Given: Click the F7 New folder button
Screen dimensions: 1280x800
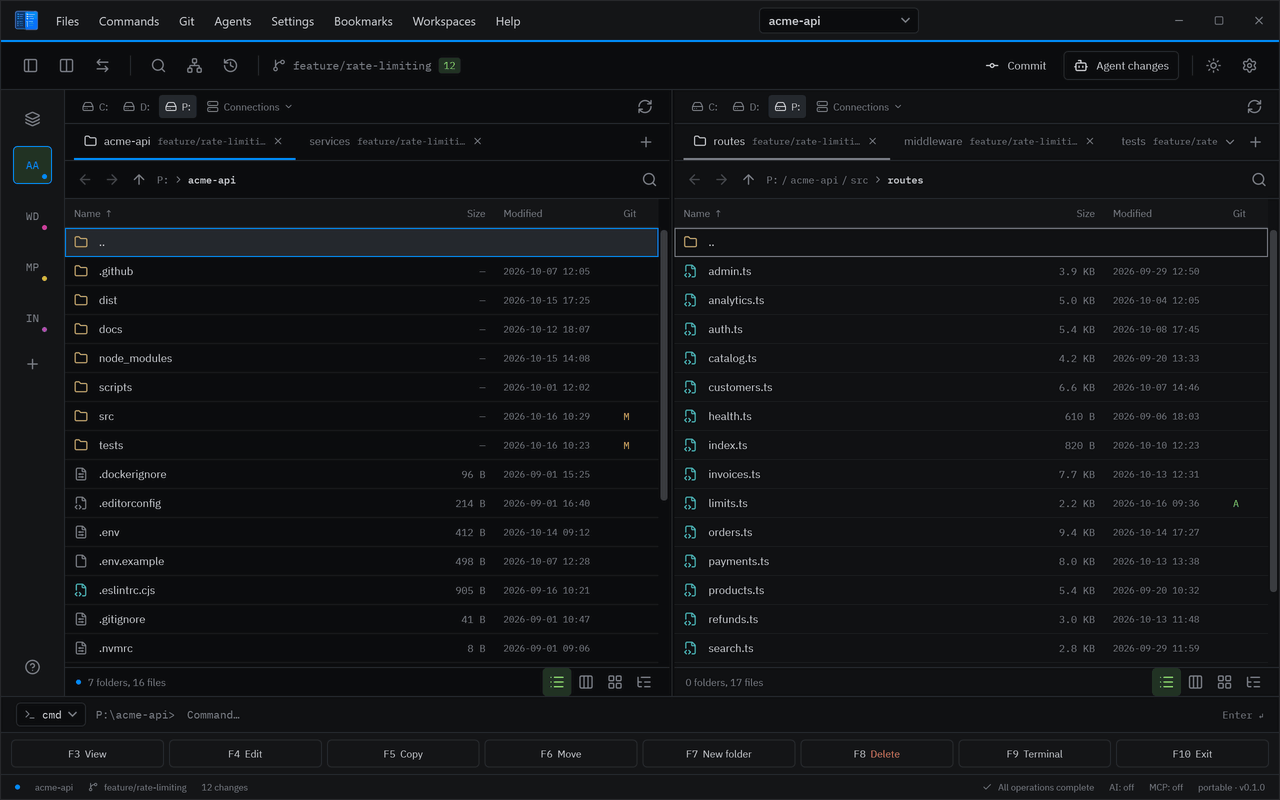Looking at the screenshot, I should click(x=719, y=754).
